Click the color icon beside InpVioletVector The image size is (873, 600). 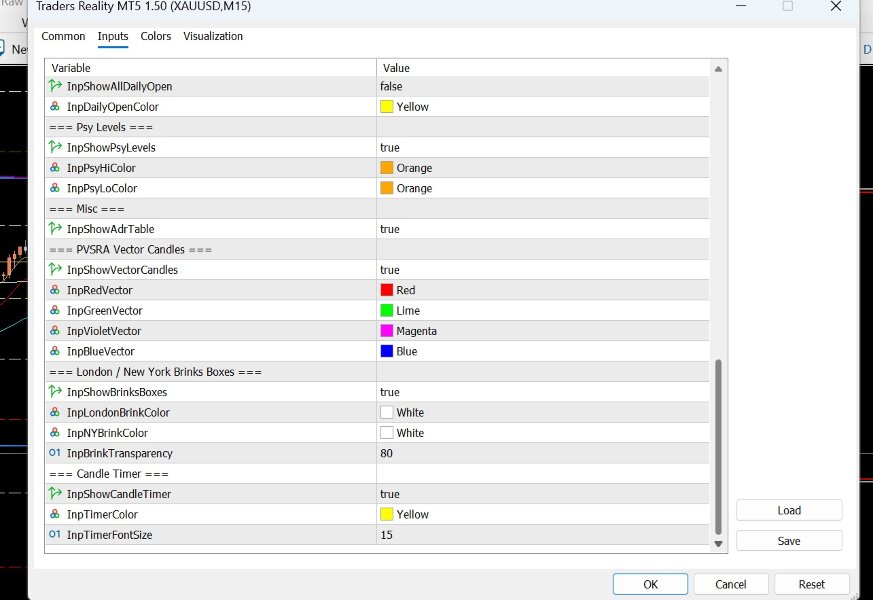click(55, 331)
